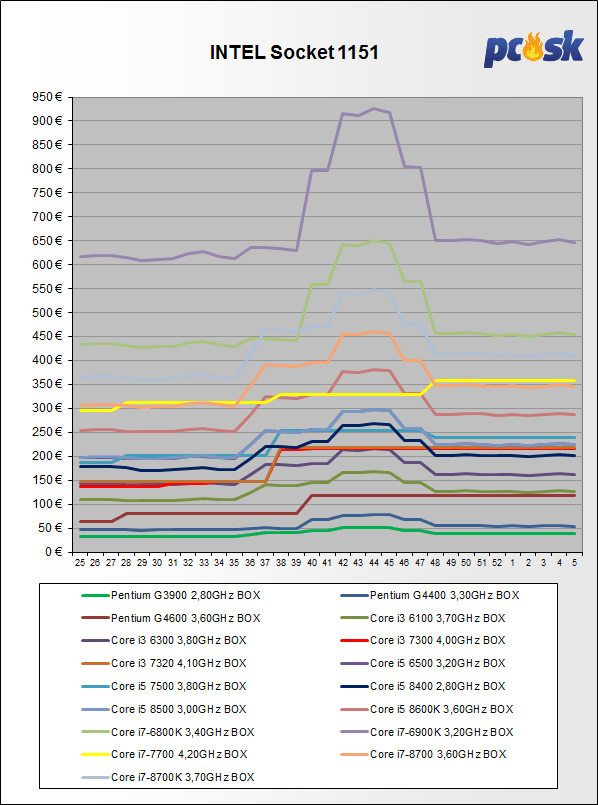
Task: Click the green Pentium G3900 legend line swatch
Action: point(94,596)
